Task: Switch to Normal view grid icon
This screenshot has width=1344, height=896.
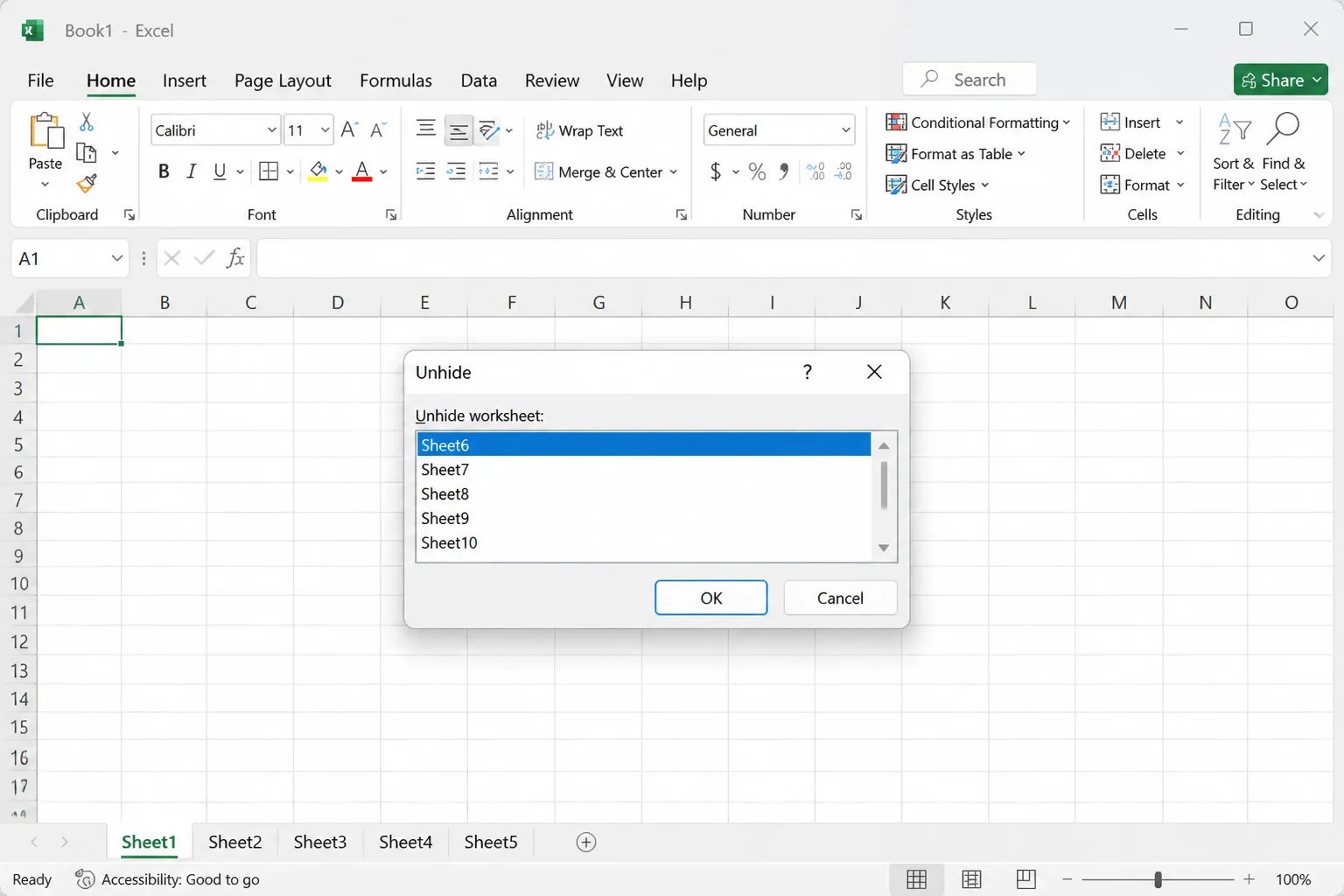Action: pyautogui.click(x=917, y=879)
